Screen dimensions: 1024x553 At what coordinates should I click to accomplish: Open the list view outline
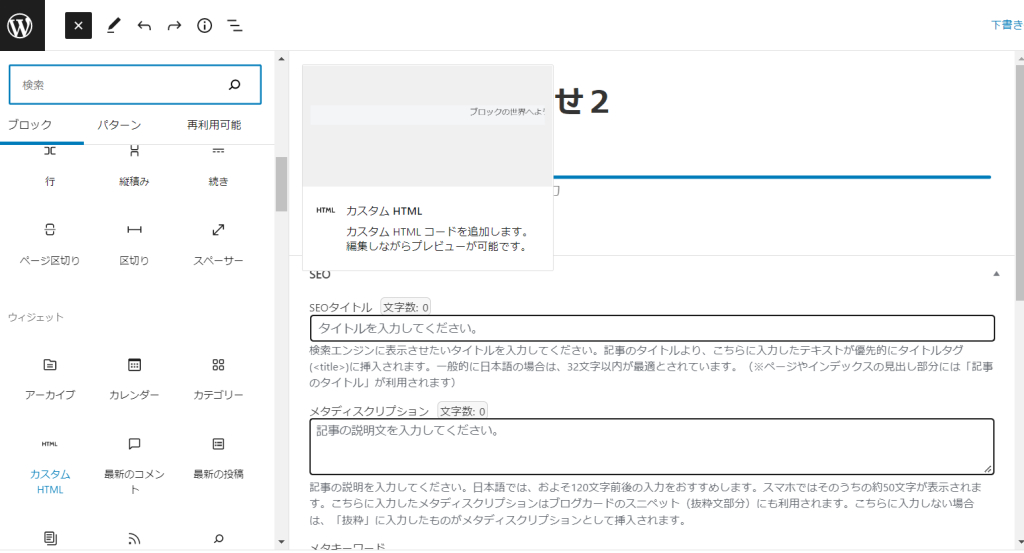pos(234,25)
